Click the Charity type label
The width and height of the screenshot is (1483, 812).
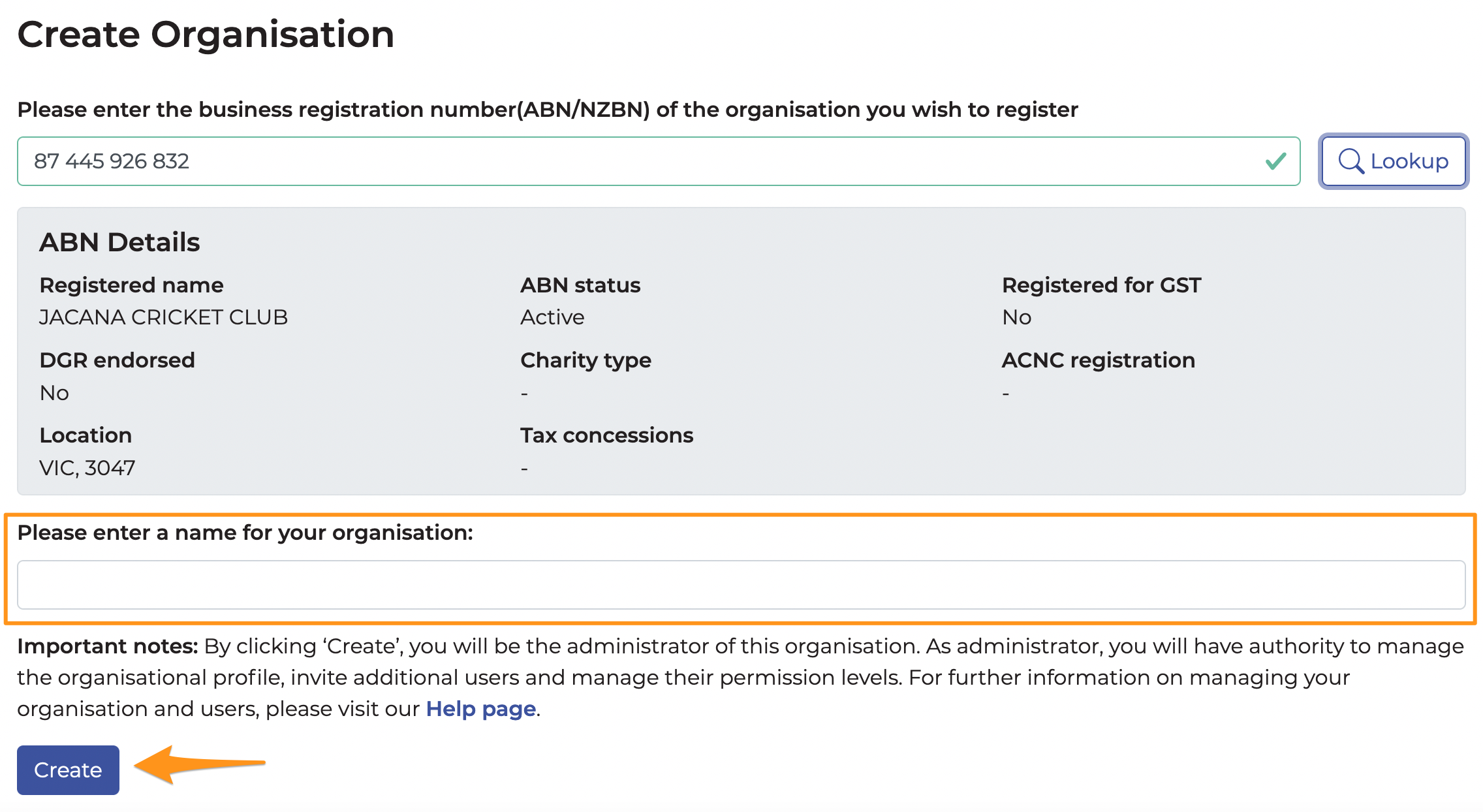585,361
